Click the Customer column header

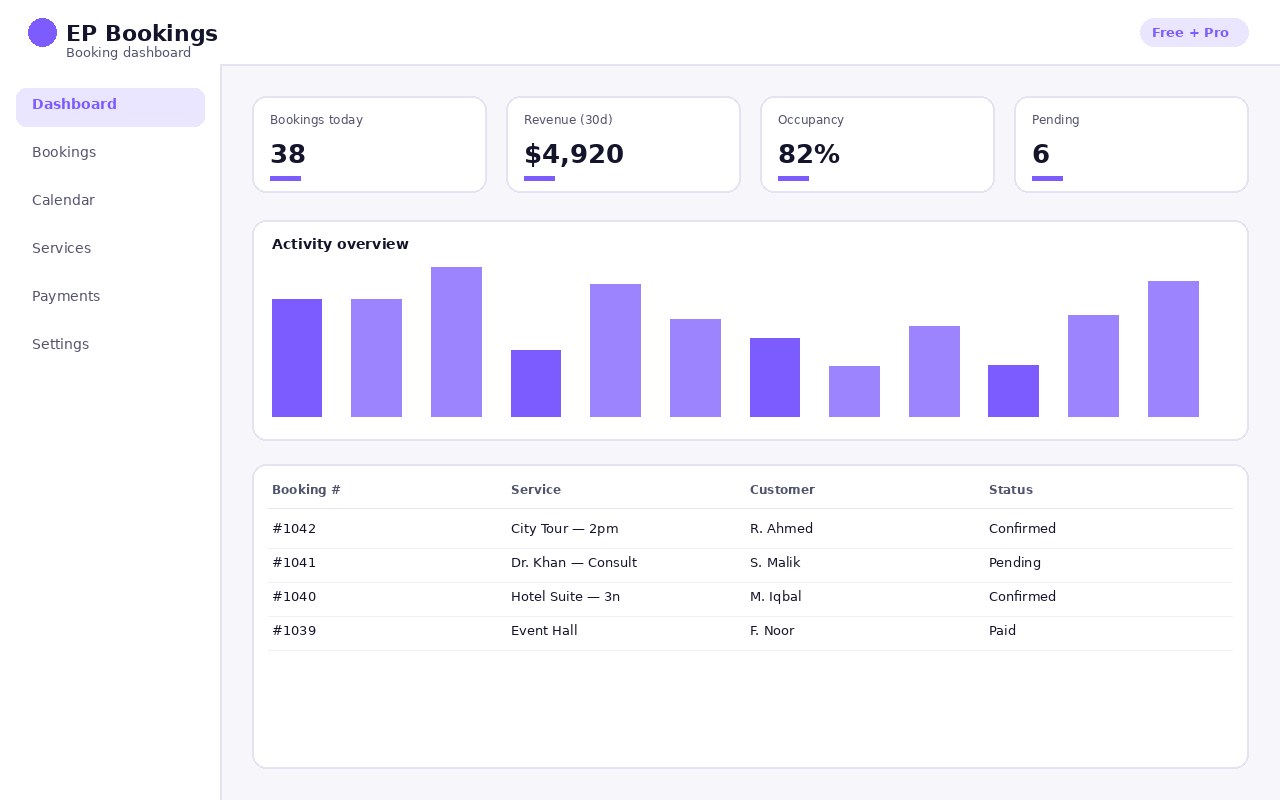782,490
